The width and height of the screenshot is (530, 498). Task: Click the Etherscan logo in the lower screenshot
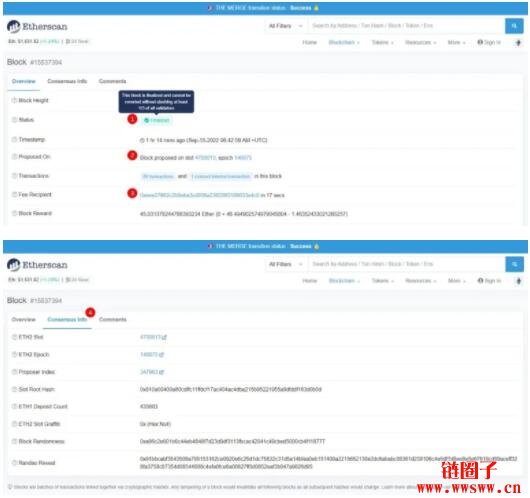[x=37, y=265]
